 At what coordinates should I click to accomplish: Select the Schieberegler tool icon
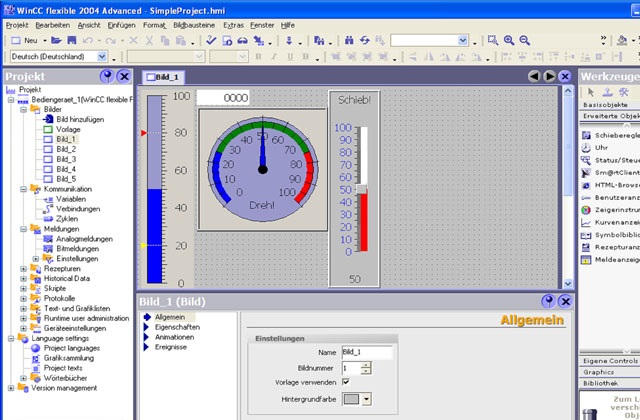coord(586,135)
